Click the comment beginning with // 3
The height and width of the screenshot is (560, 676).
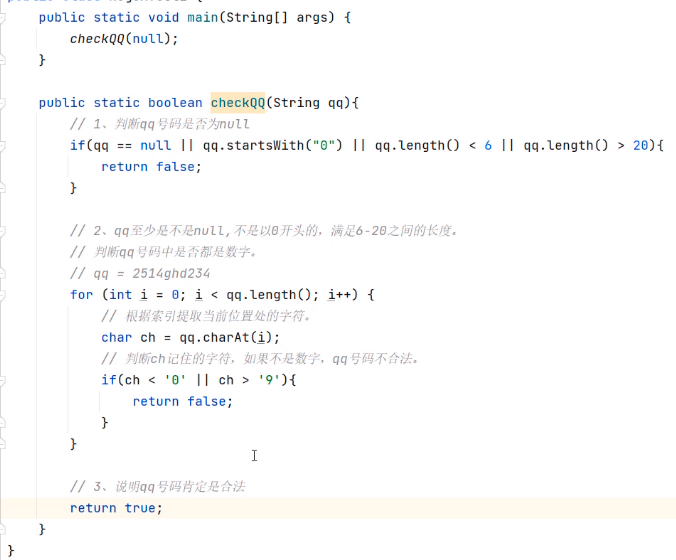click(x=157, y=487)
